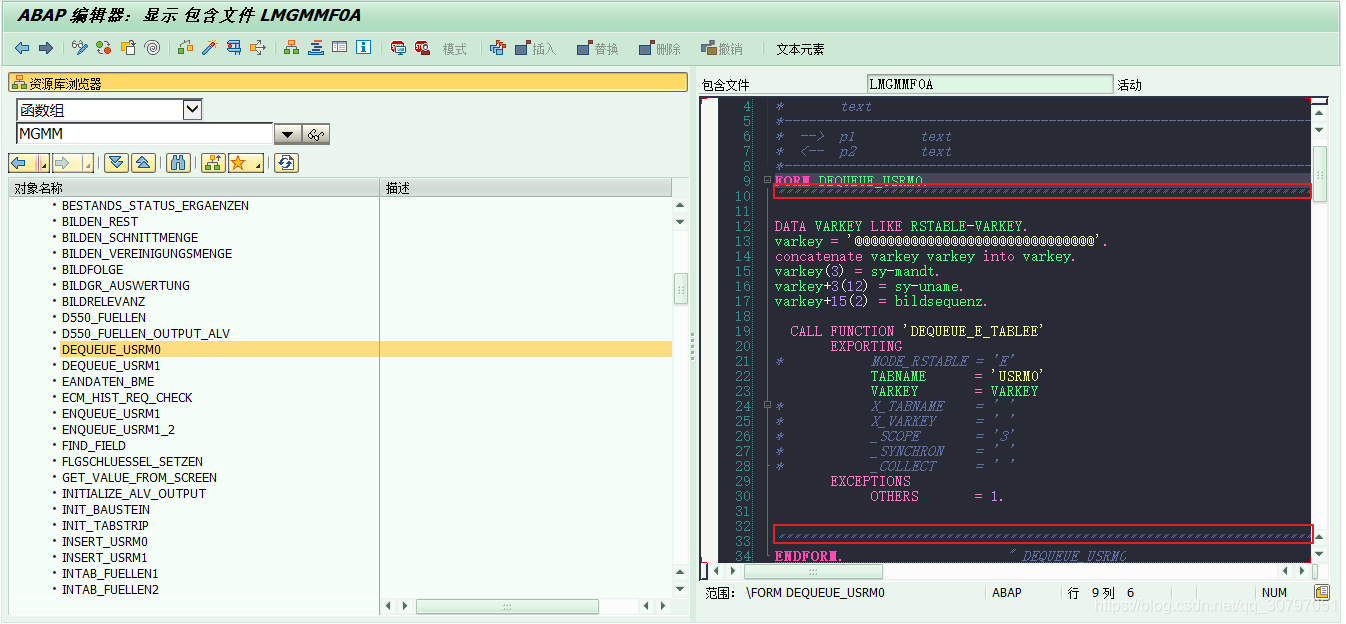Click the LMGMMF0A include name field
The width and height of the screenshot is (1346, 624).
(990, 85)
